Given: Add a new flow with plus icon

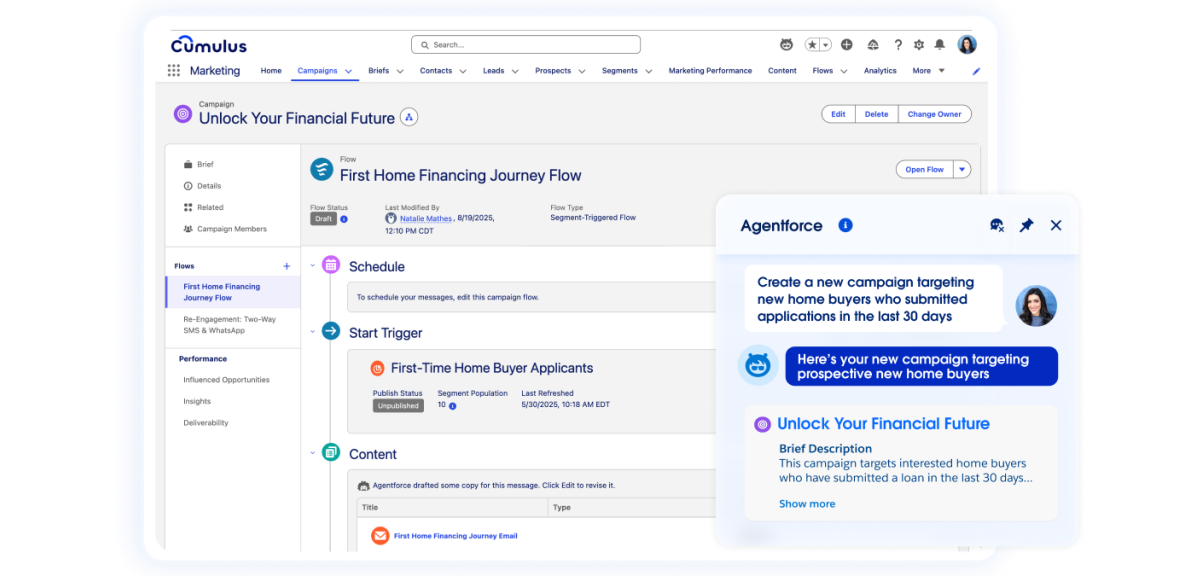Looking at the screenshot, I should tap(287, 266).
